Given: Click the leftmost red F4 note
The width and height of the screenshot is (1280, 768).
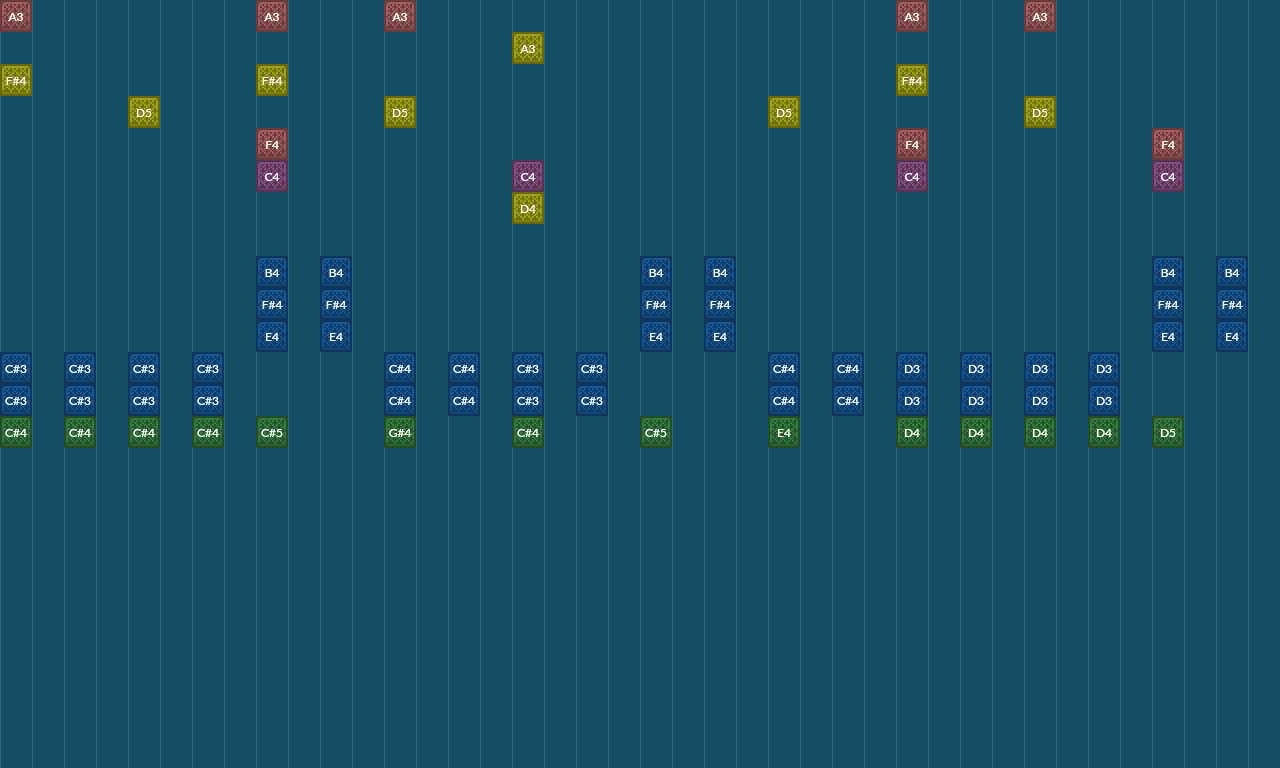Looking at the screenshot, I should [x=272, y=144].
